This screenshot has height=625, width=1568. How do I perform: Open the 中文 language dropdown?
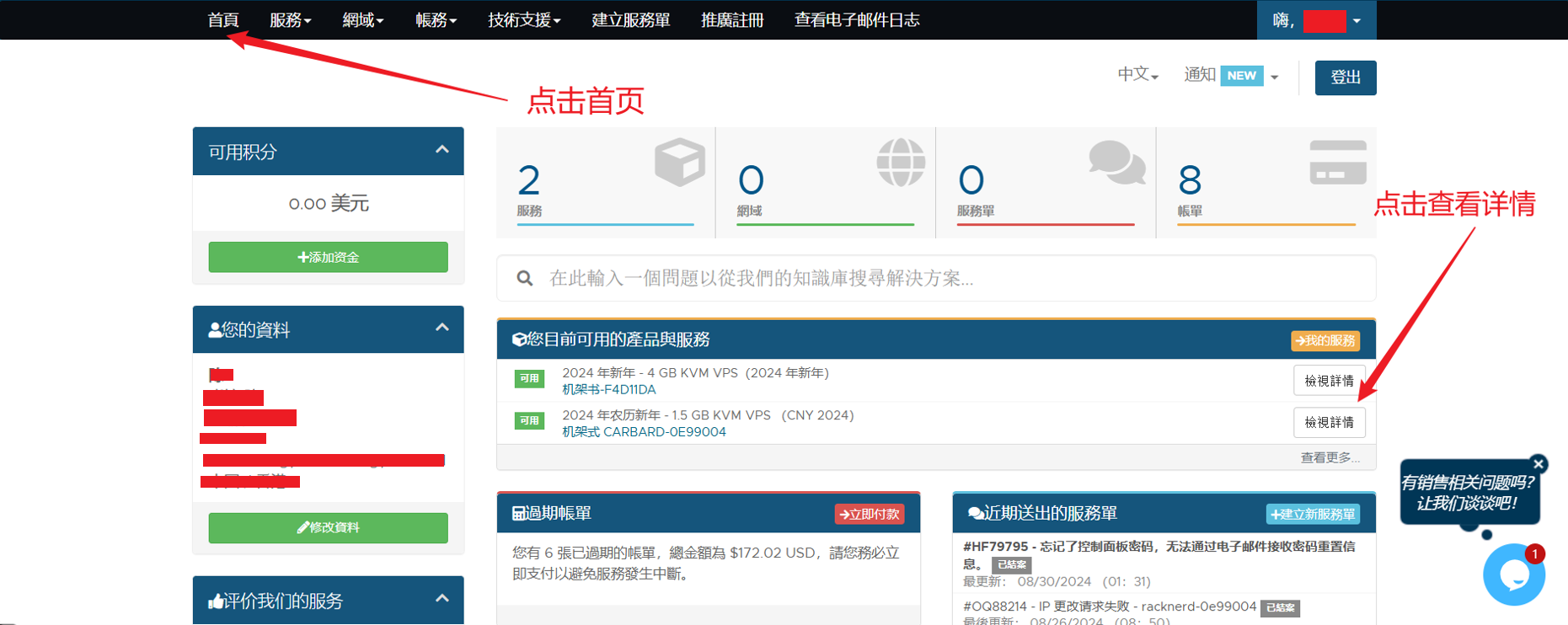(x=1137, y=75)
